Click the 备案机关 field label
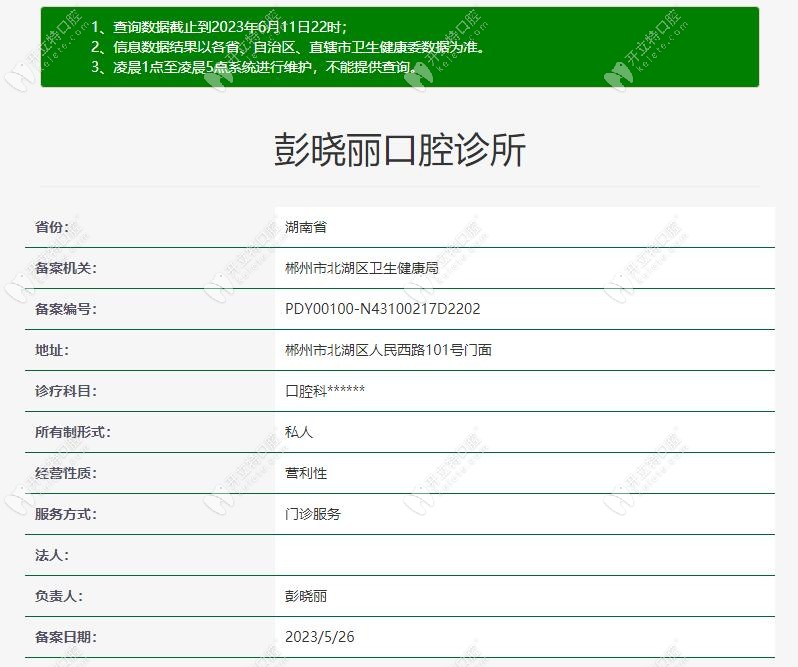The height and width of the screenshot is (667, 798). [66, 268]
